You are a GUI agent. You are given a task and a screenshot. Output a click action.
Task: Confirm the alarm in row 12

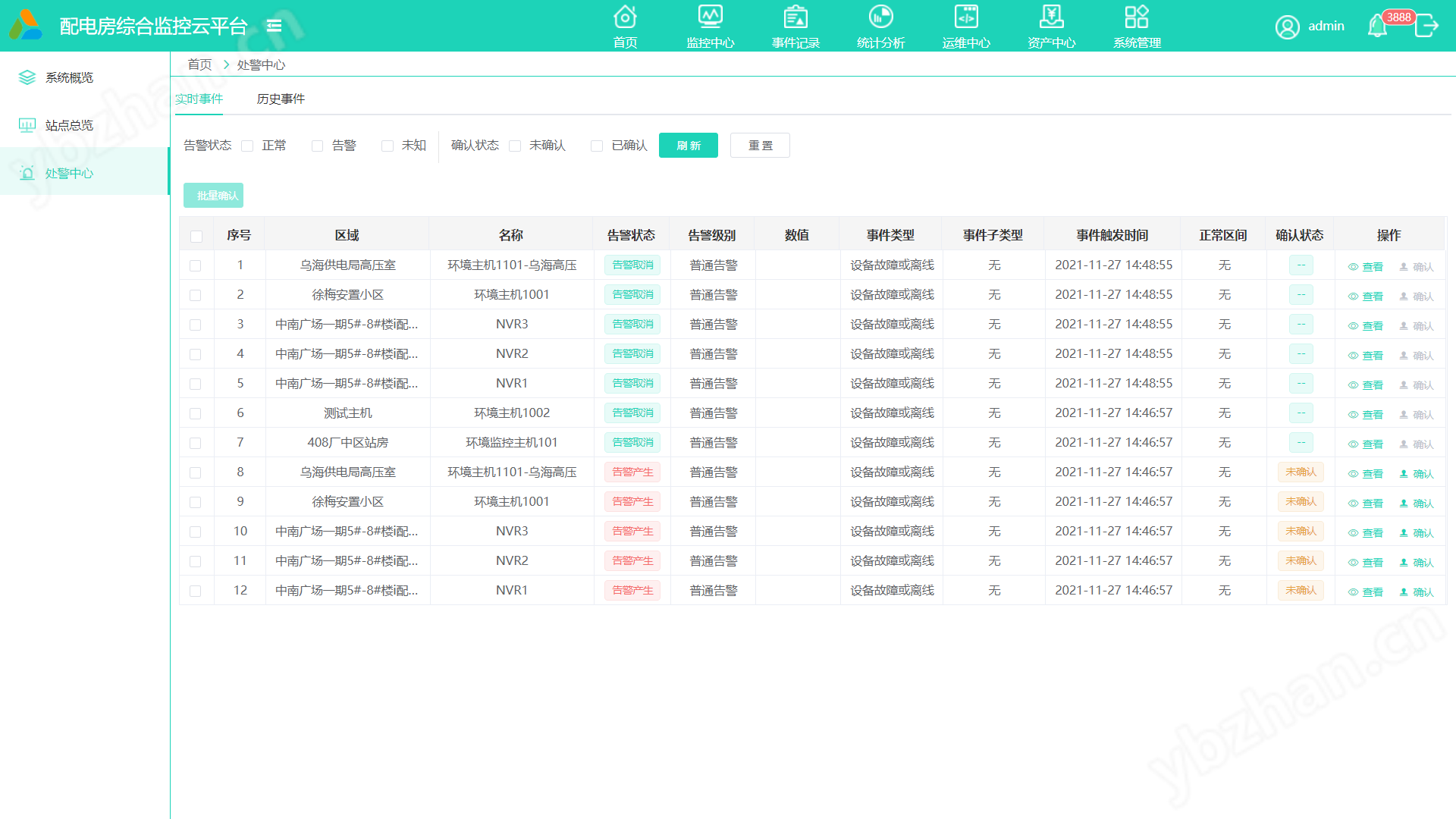point(1417,591)
